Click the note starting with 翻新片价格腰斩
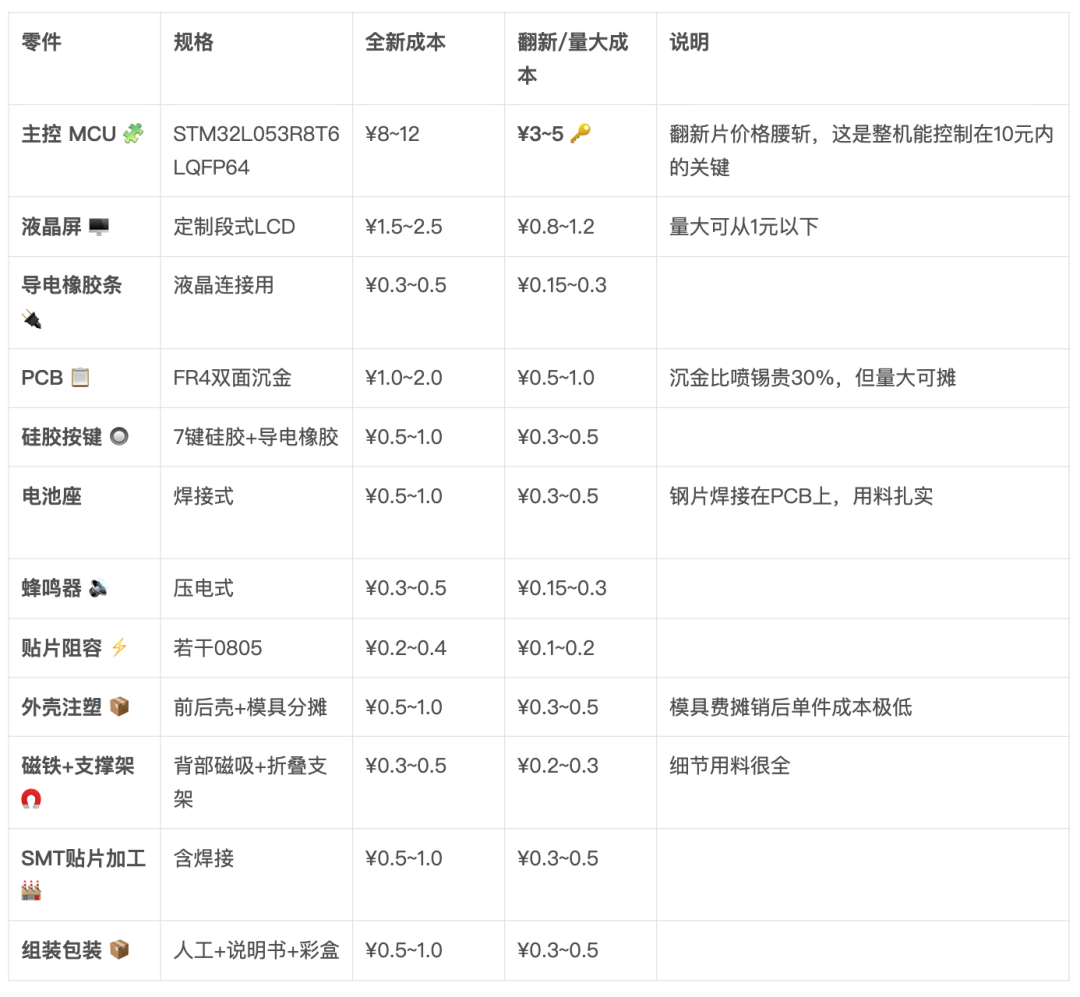 861,150
